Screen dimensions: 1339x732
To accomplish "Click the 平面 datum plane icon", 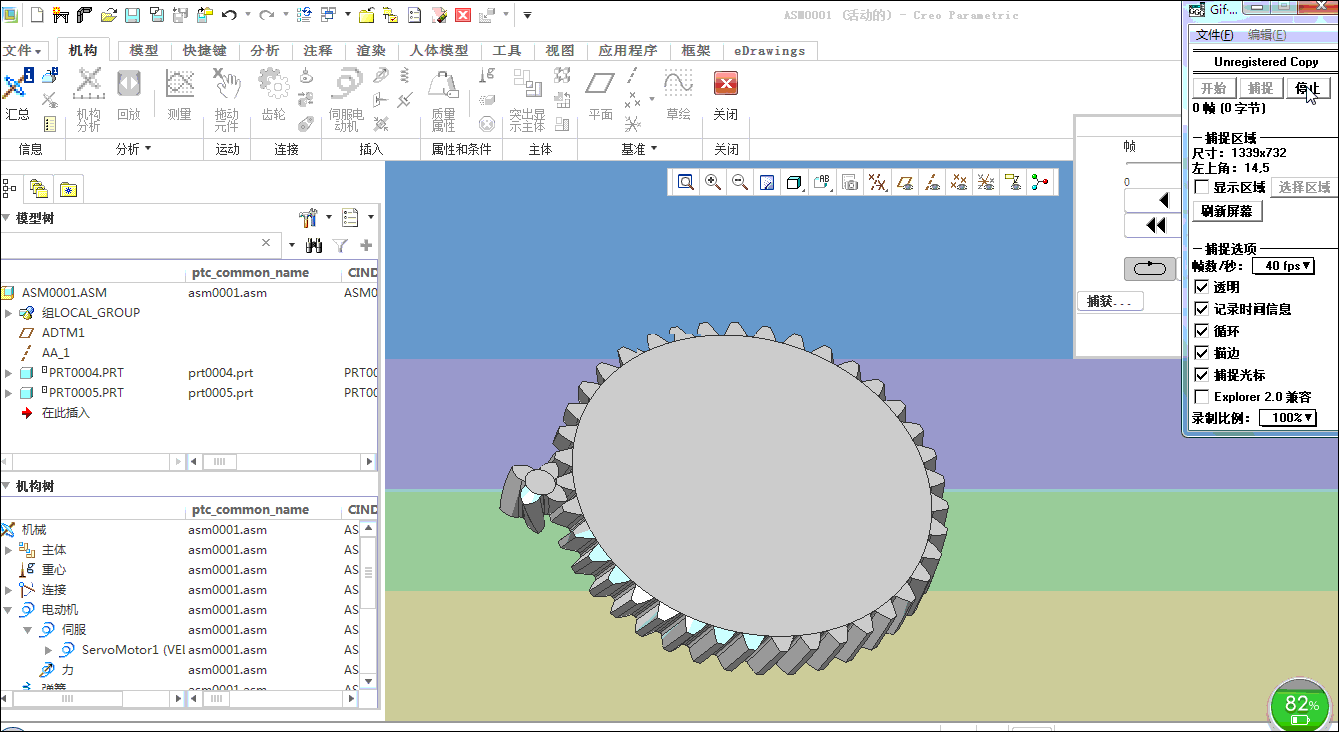I will (x=600, y=96).
